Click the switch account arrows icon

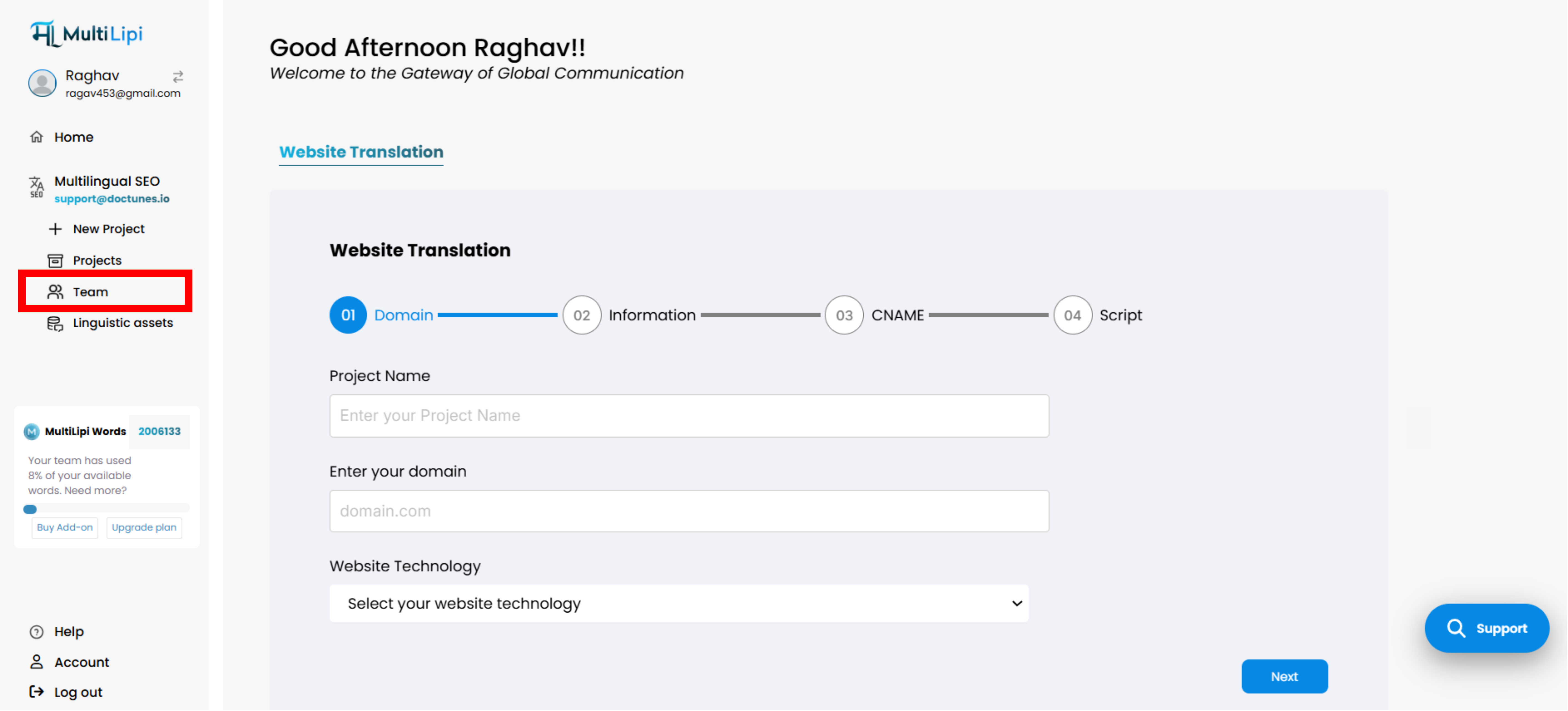click(x=178, y=77)
